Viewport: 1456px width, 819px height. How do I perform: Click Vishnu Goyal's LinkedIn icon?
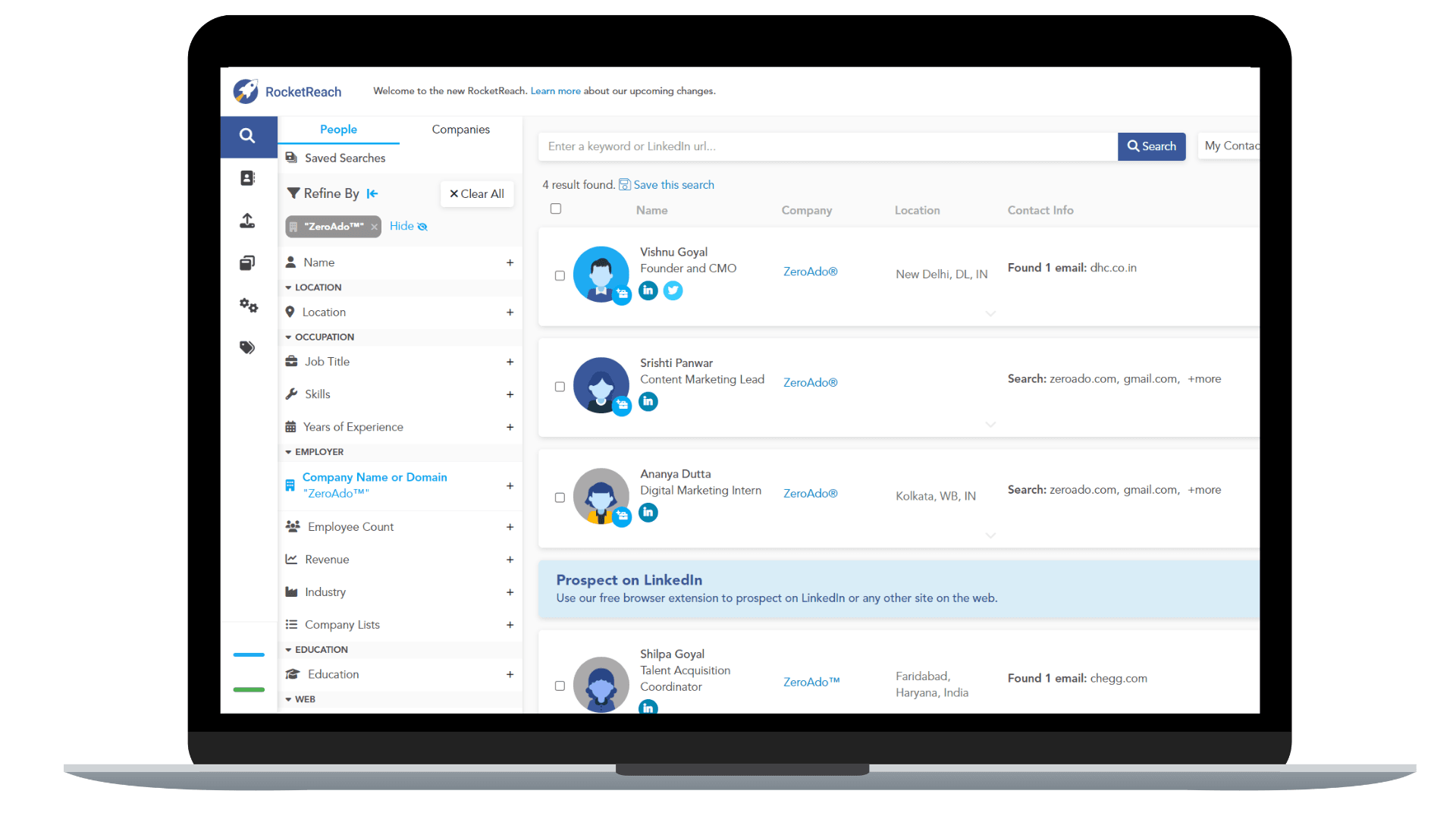648,290
